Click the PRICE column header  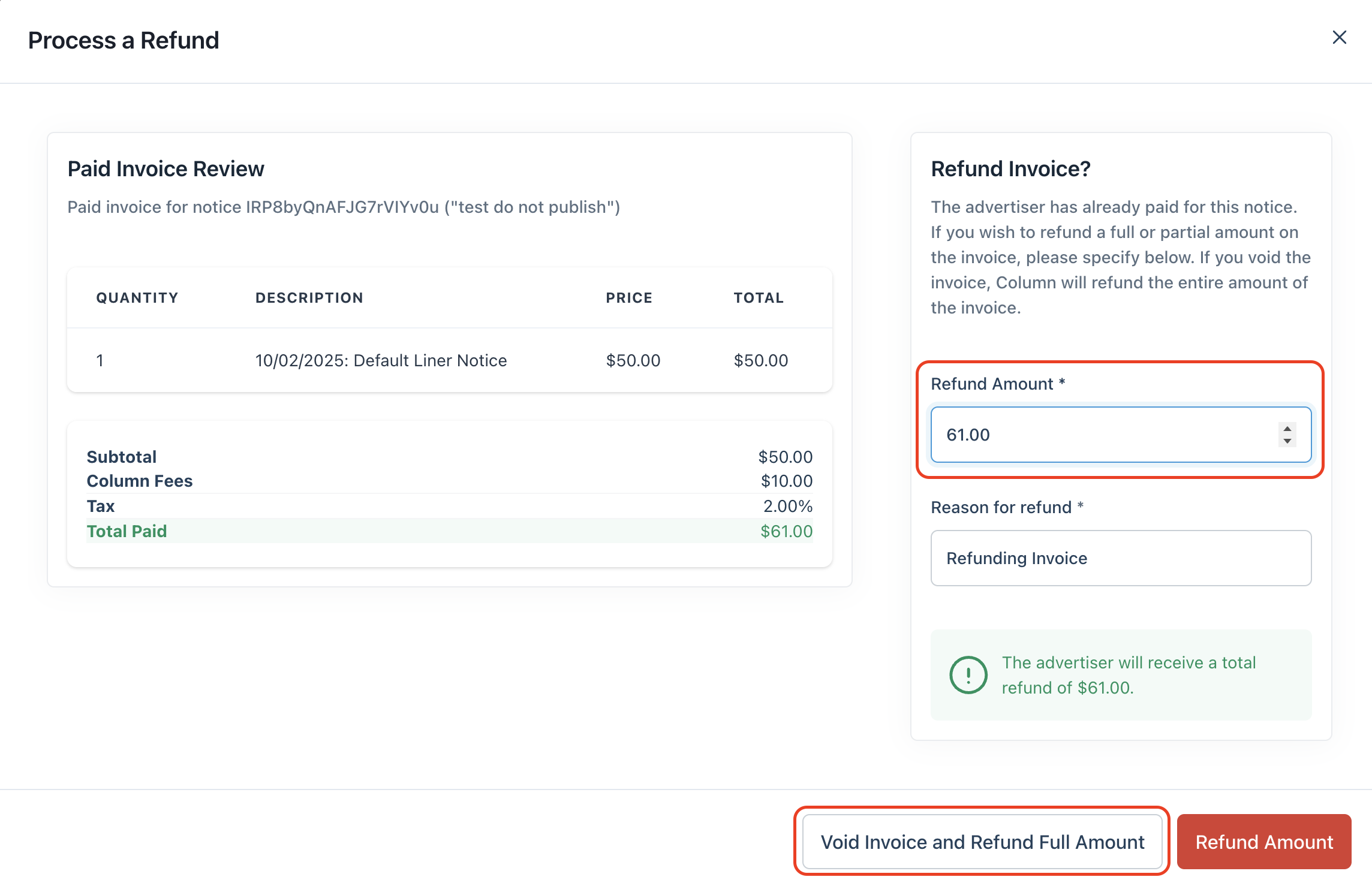point(629,298)
